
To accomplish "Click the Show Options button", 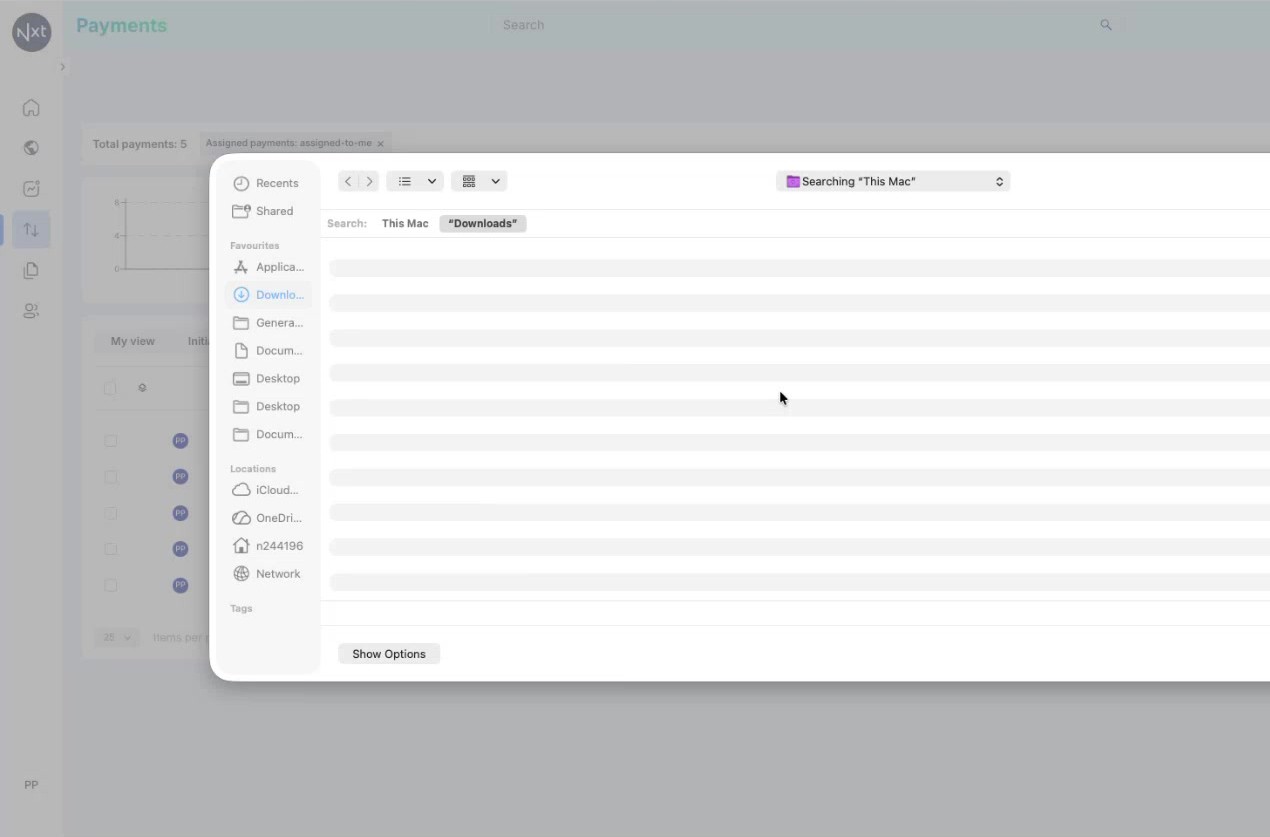I will [389, 654].
